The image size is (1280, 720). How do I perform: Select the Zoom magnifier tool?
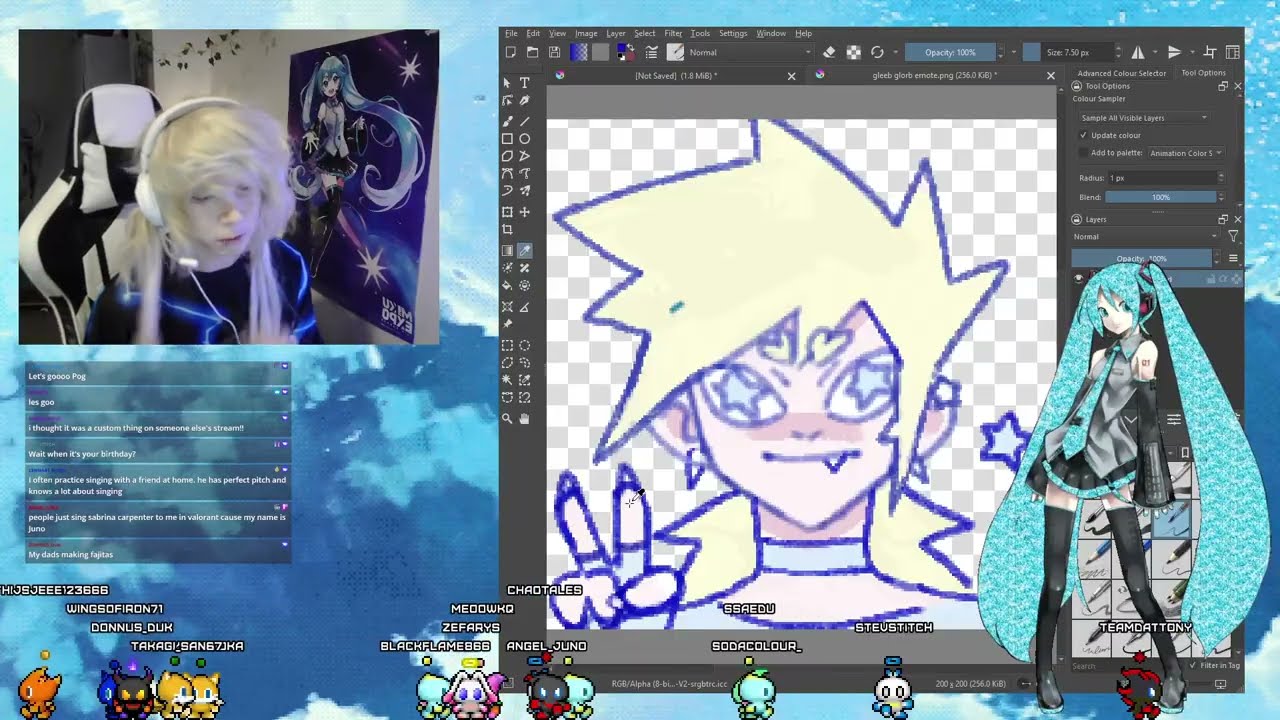[507, 419]
